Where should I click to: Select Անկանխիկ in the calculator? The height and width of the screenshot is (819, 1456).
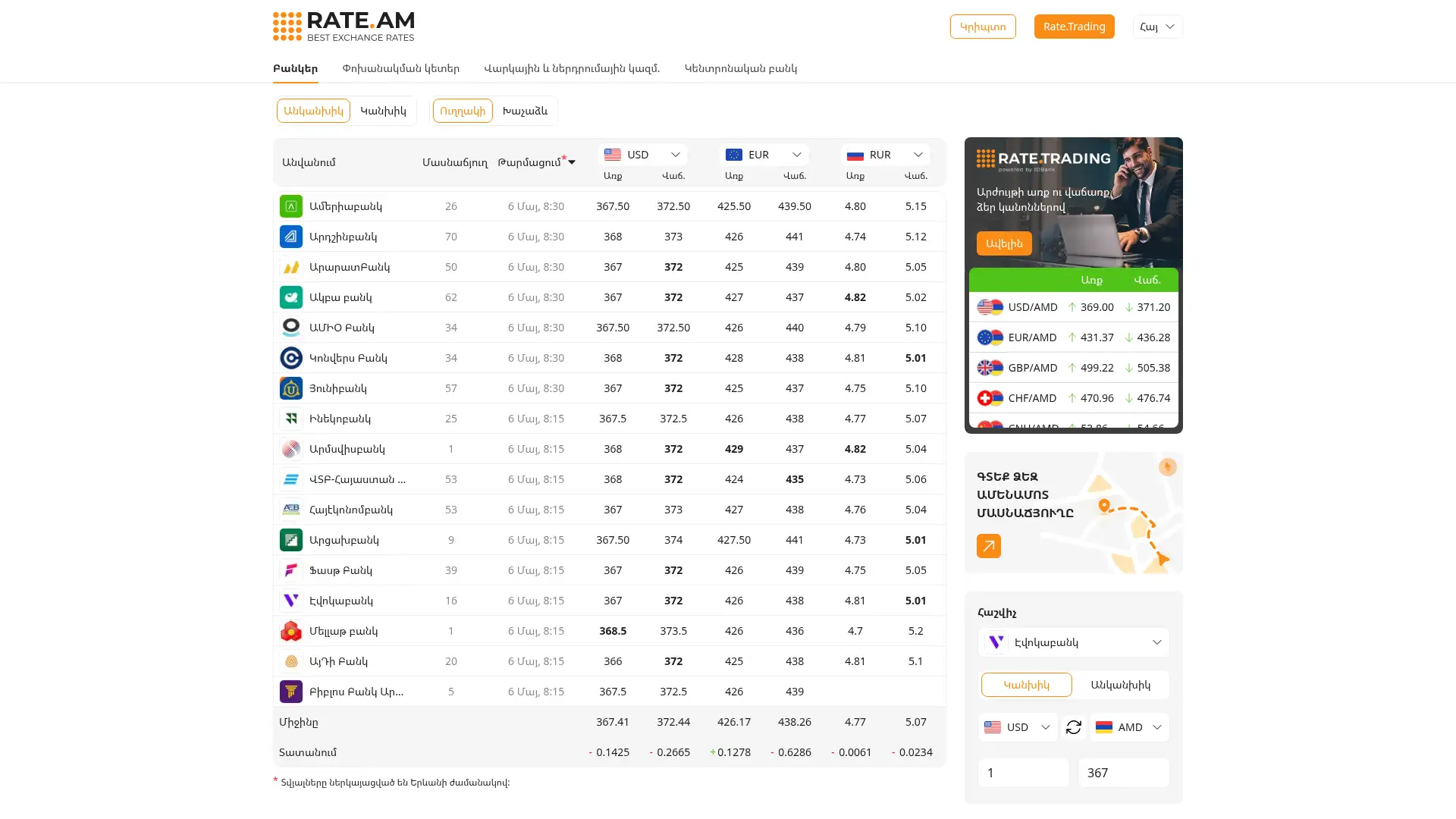pos(1120,685)
